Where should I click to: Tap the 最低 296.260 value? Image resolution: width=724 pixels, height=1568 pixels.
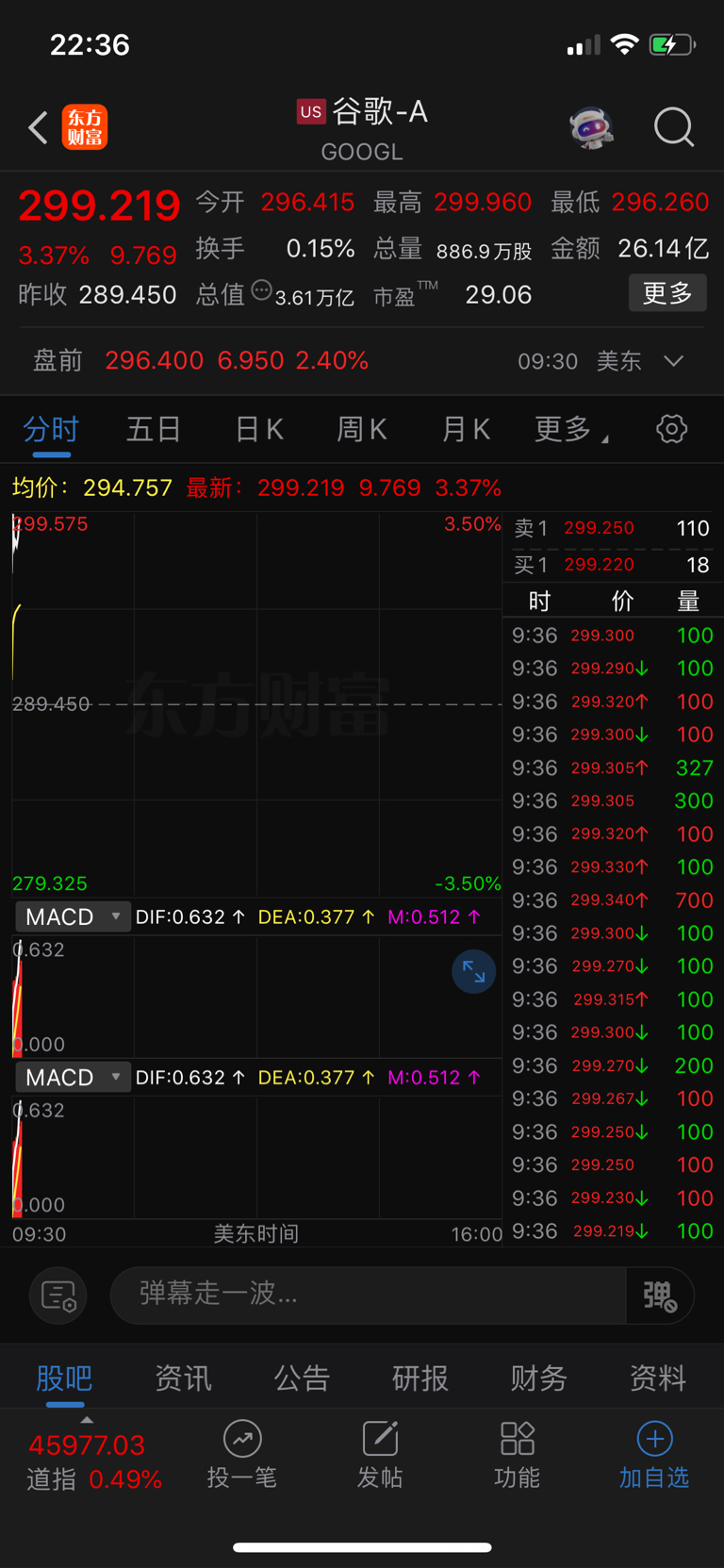(660, 202)
